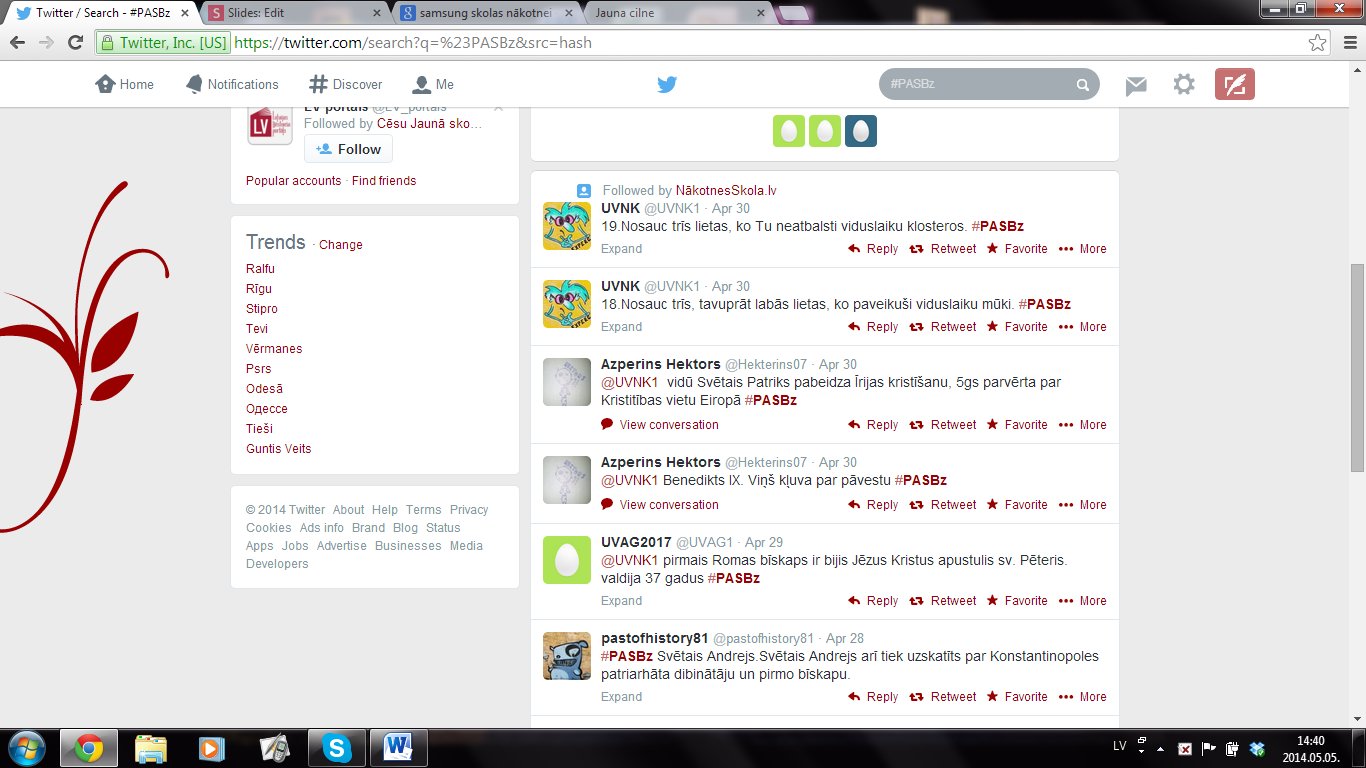
Task: Expand the pastofhistory81 tweet
Action: point(622,697)
